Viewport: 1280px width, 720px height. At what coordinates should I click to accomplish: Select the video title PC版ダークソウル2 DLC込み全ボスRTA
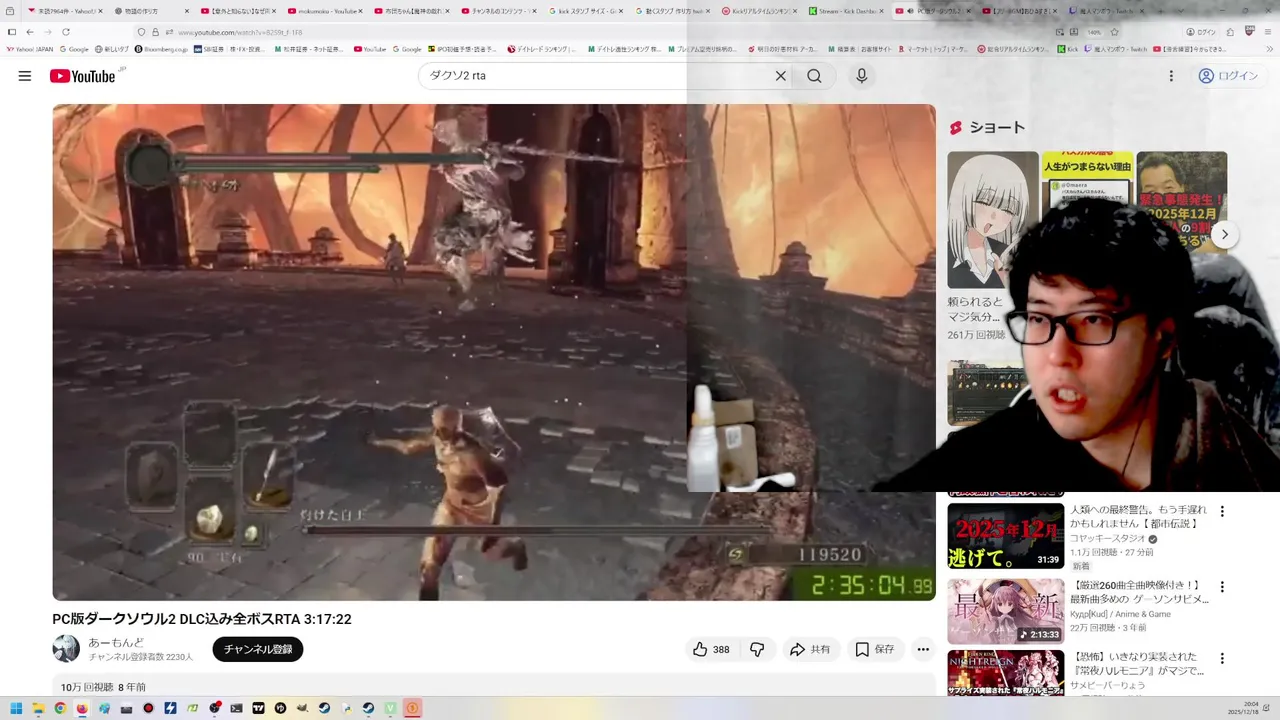point(202,620)
